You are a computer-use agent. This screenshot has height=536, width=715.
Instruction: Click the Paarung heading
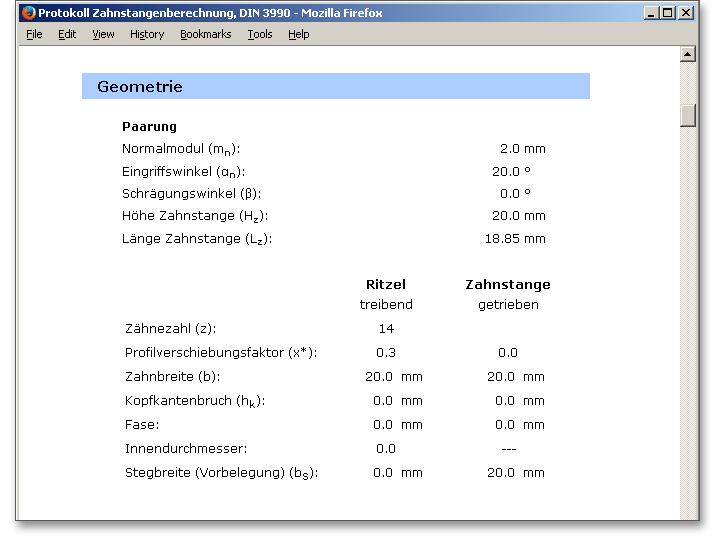[x=149, y=127]
